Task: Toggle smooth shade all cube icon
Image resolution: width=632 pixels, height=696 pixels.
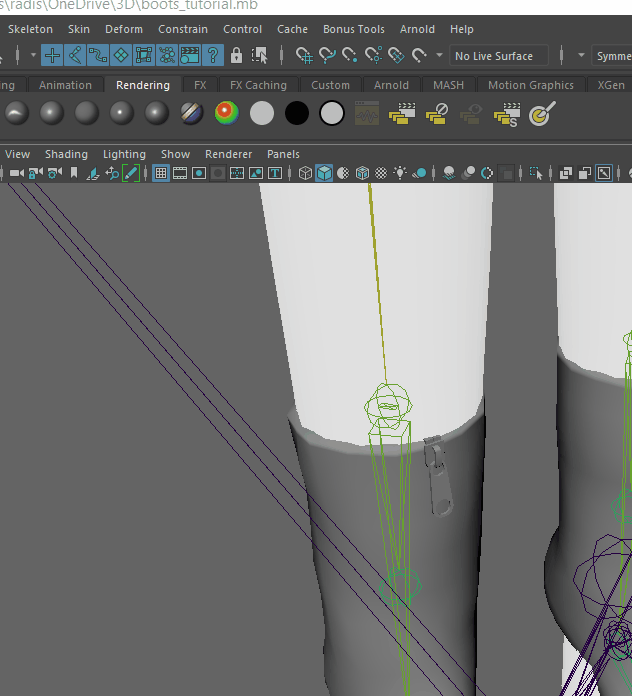Action: point(324,173)
